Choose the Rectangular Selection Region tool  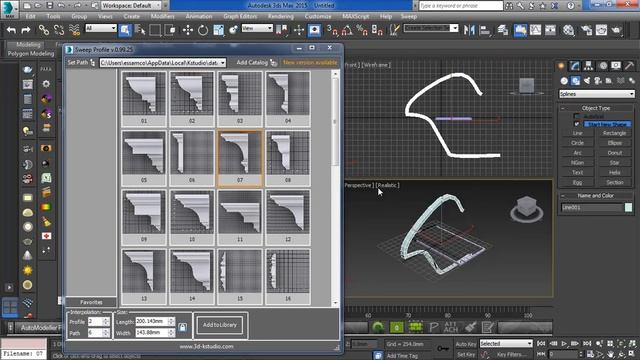(x=155, y=30)
